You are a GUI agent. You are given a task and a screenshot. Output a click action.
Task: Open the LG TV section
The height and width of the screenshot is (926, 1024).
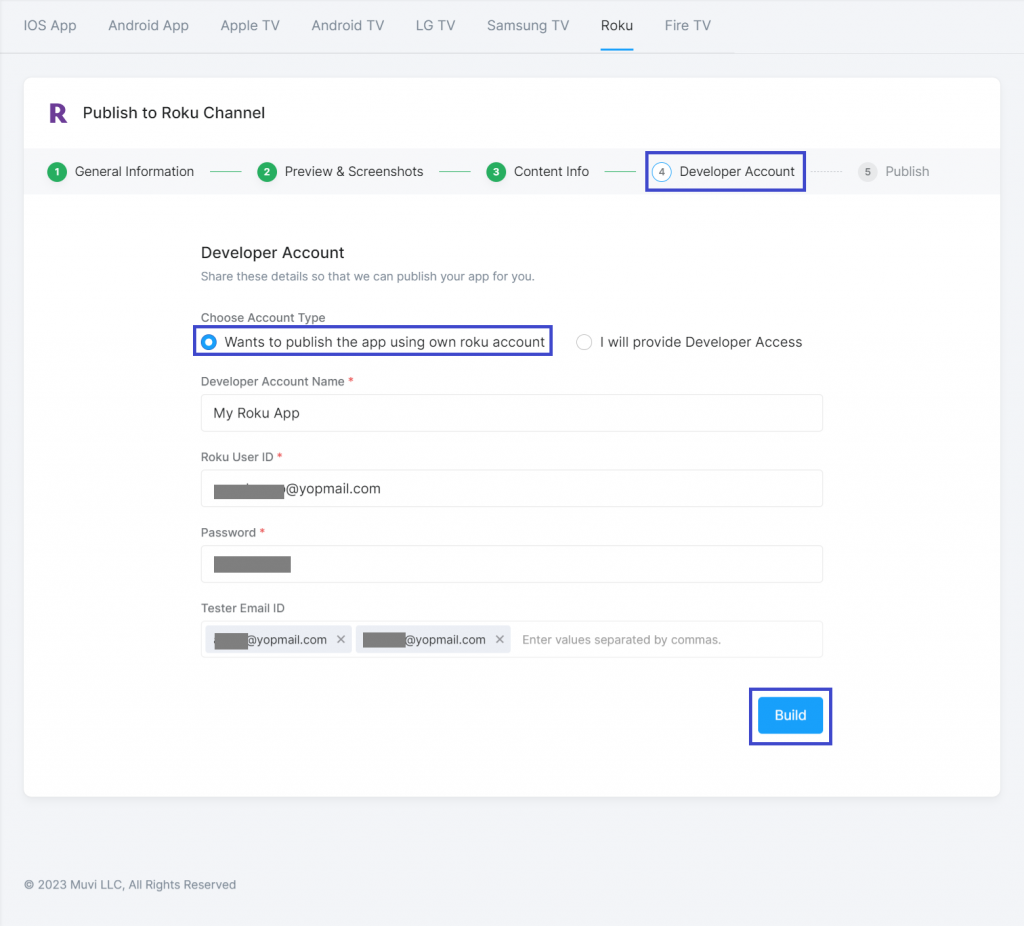pyautogui.click(x=435, y=25)
